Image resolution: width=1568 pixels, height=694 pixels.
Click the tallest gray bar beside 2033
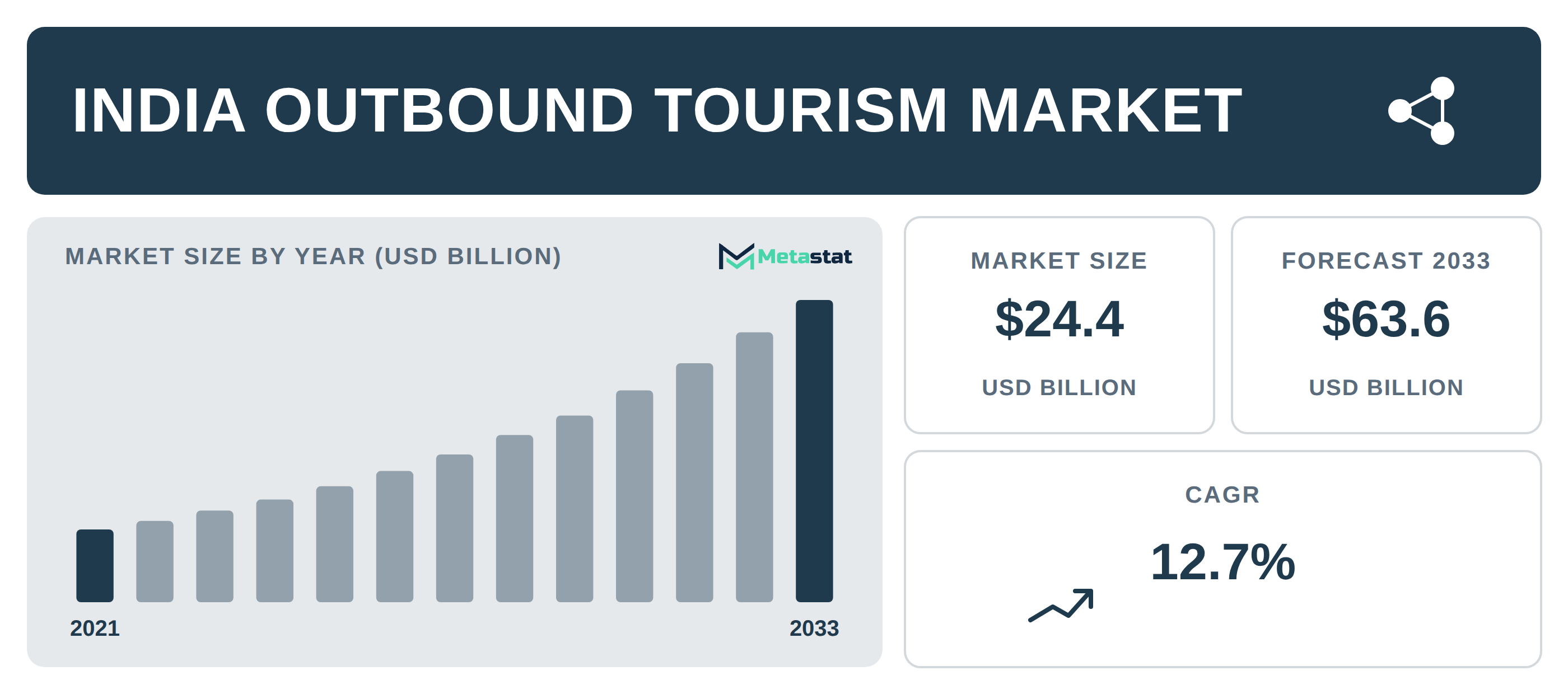coord(754,467)
